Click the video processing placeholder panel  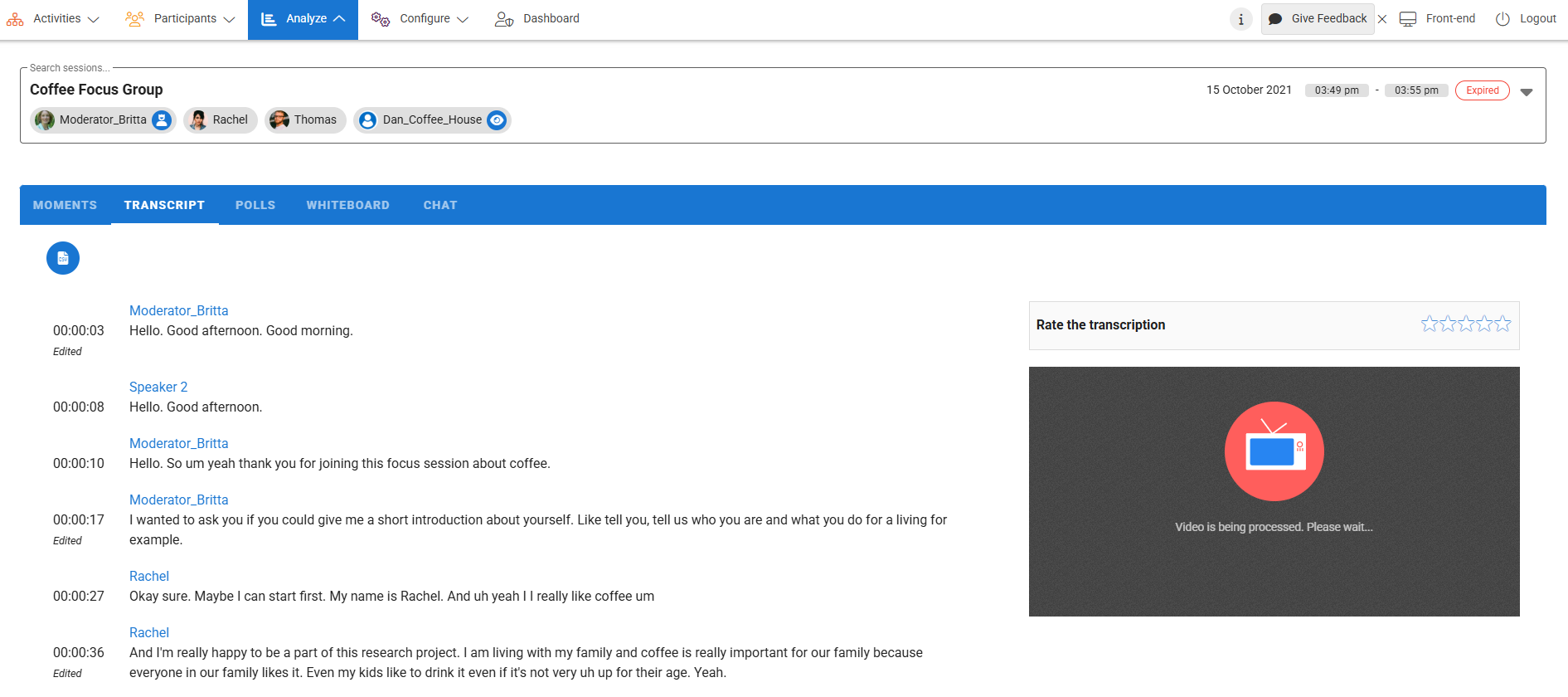(x=1274, y=491)
